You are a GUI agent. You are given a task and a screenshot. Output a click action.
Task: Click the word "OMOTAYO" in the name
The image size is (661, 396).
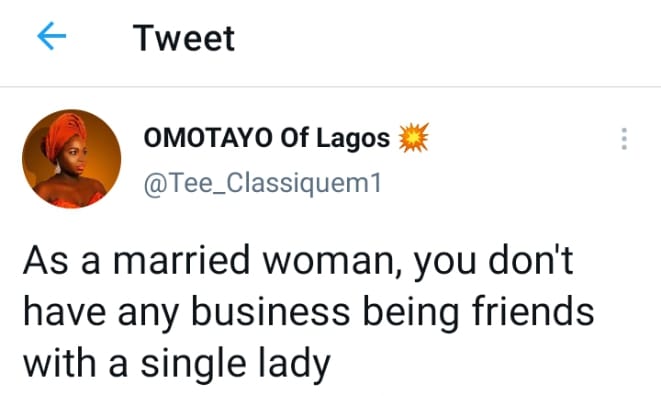click(x=208, y=138)
